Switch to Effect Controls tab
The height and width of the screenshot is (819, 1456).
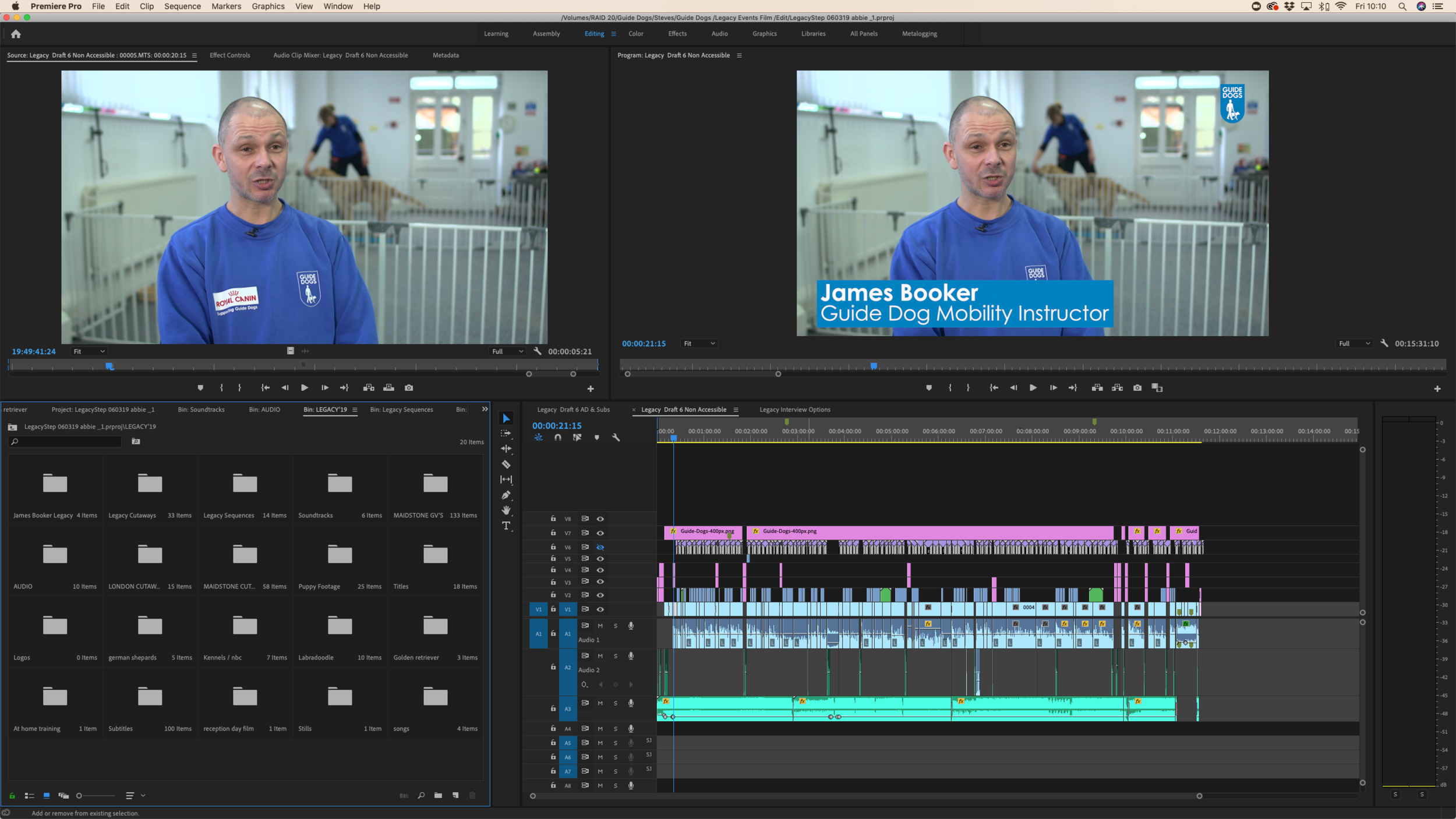pos(229,55)
